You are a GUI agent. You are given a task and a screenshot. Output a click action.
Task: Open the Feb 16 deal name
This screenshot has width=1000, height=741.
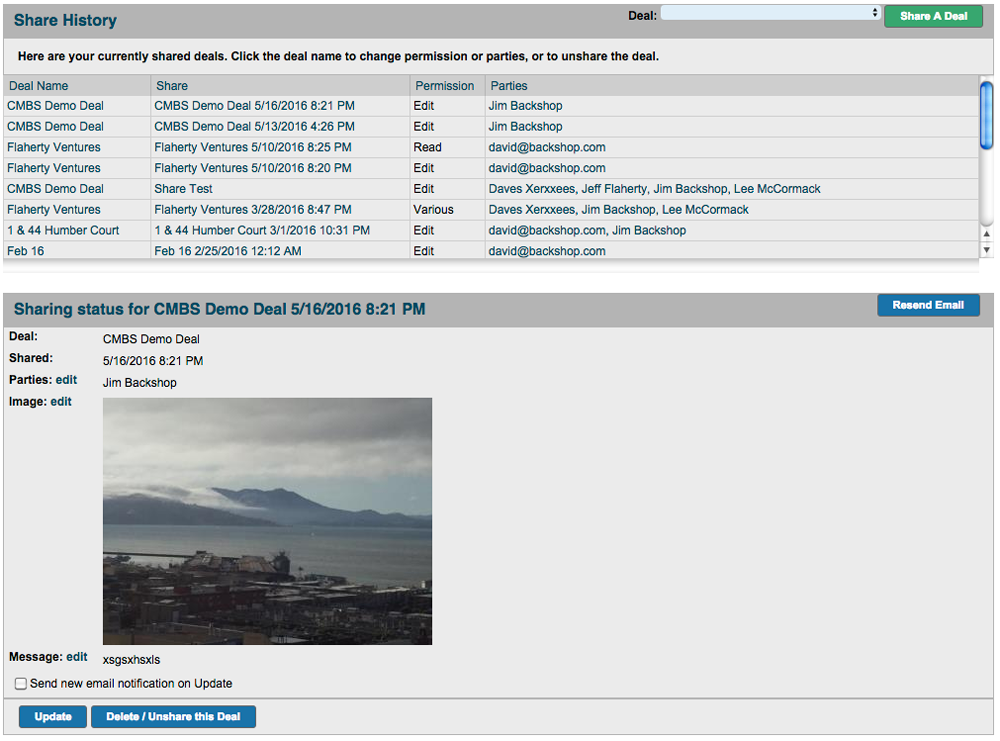coord(26,251)
